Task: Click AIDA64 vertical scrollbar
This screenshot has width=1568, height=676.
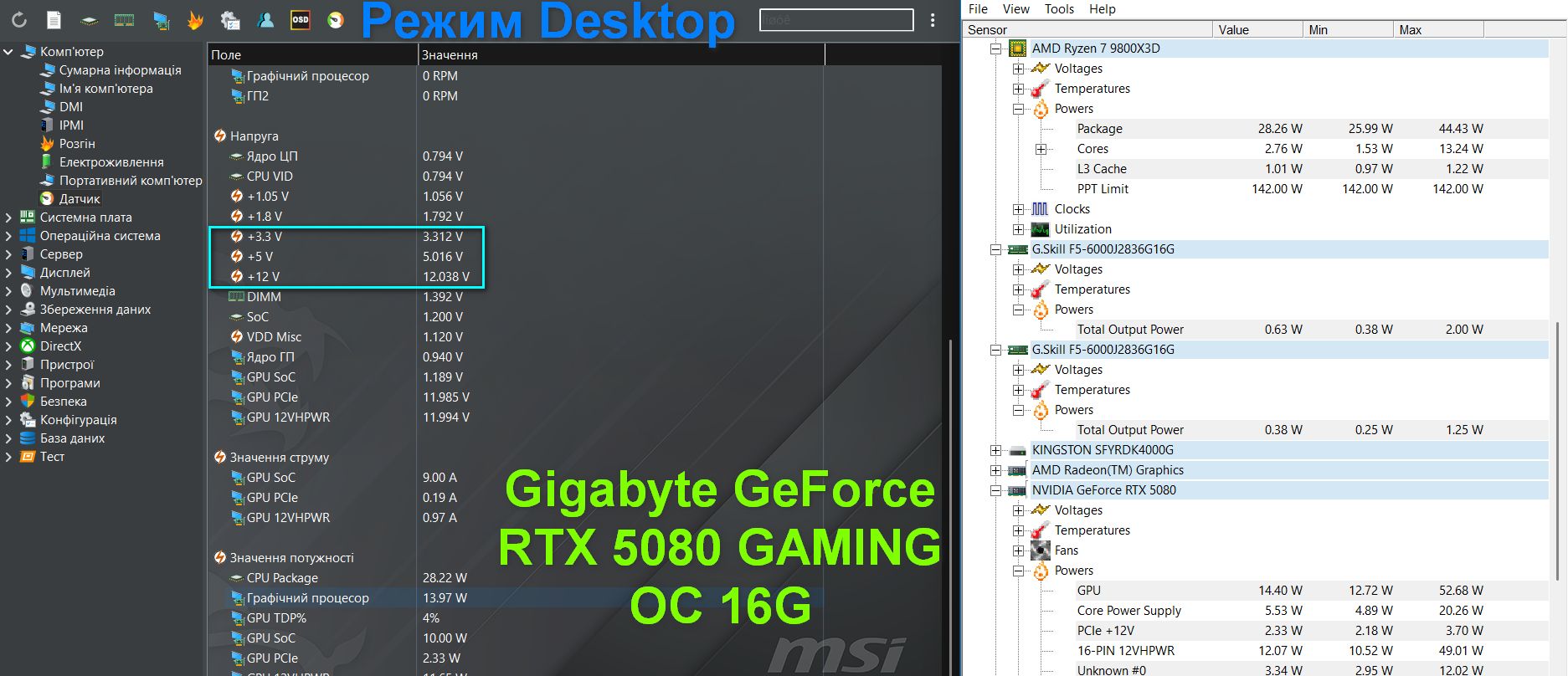Action: coord(950,502)
